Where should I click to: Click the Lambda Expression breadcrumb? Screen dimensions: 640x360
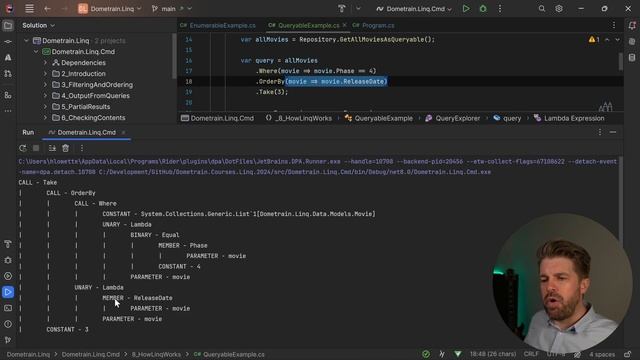(569, 118)
